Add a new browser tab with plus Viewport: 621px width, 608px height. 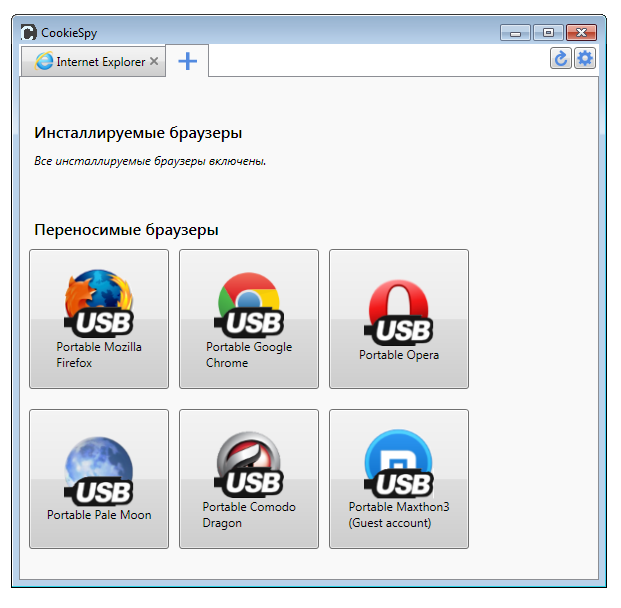tap(187, 61)
